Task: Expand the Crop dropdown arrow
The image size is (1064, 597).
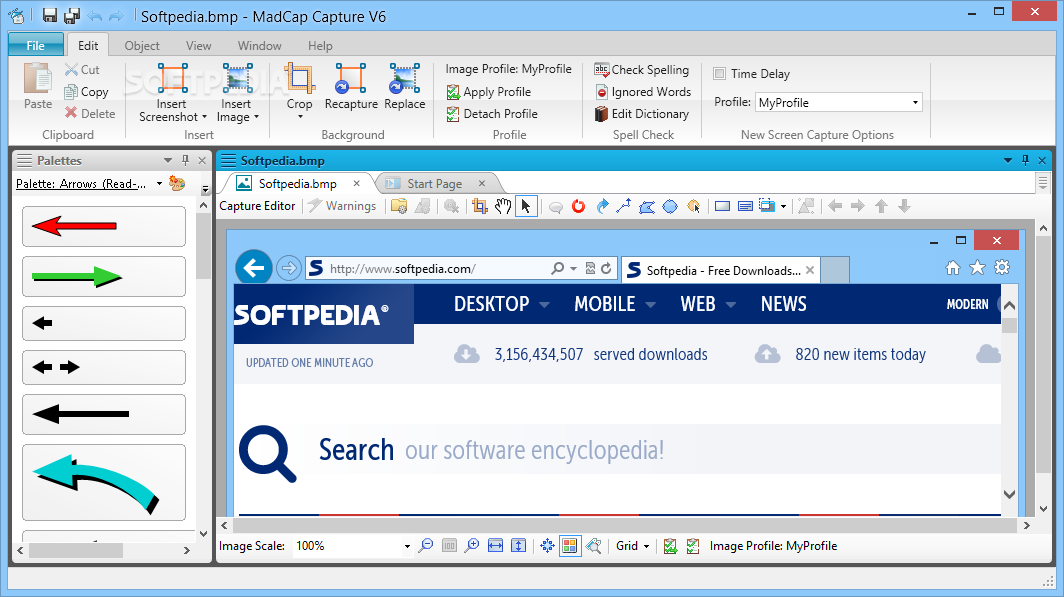Action: (x=299, y=117)
